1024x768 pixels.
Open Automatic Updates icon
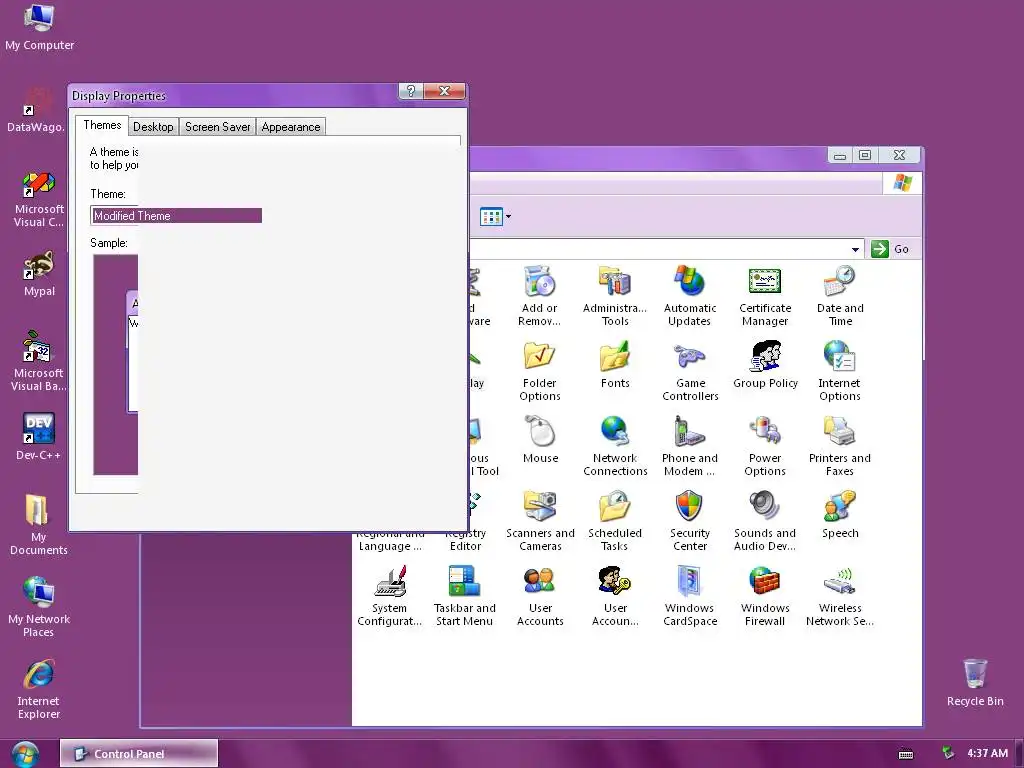click(x=690, y=295)
